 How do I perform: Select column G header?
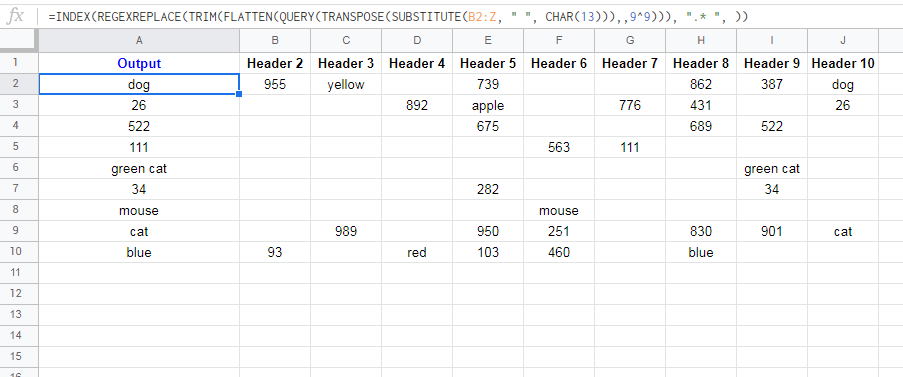click(x=630, y=40)
